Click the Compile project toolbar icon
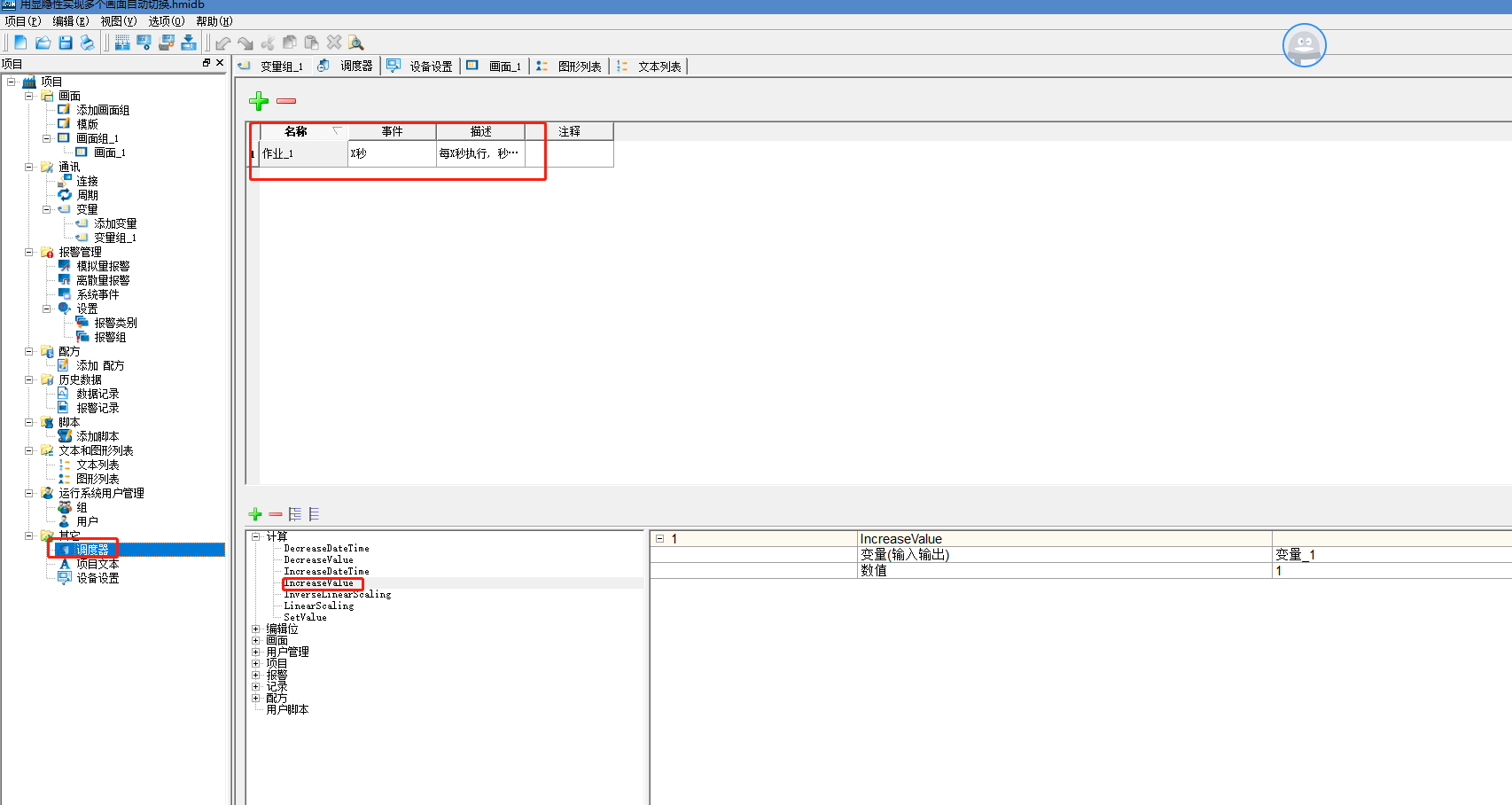The image size is (1512, 805). pyautogui.click(x=122, y=43)
